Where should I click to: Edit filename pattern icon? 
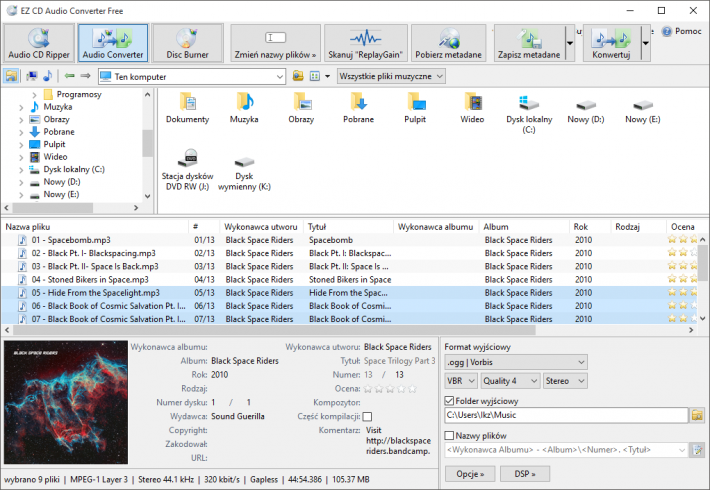(x=697, y=450)
